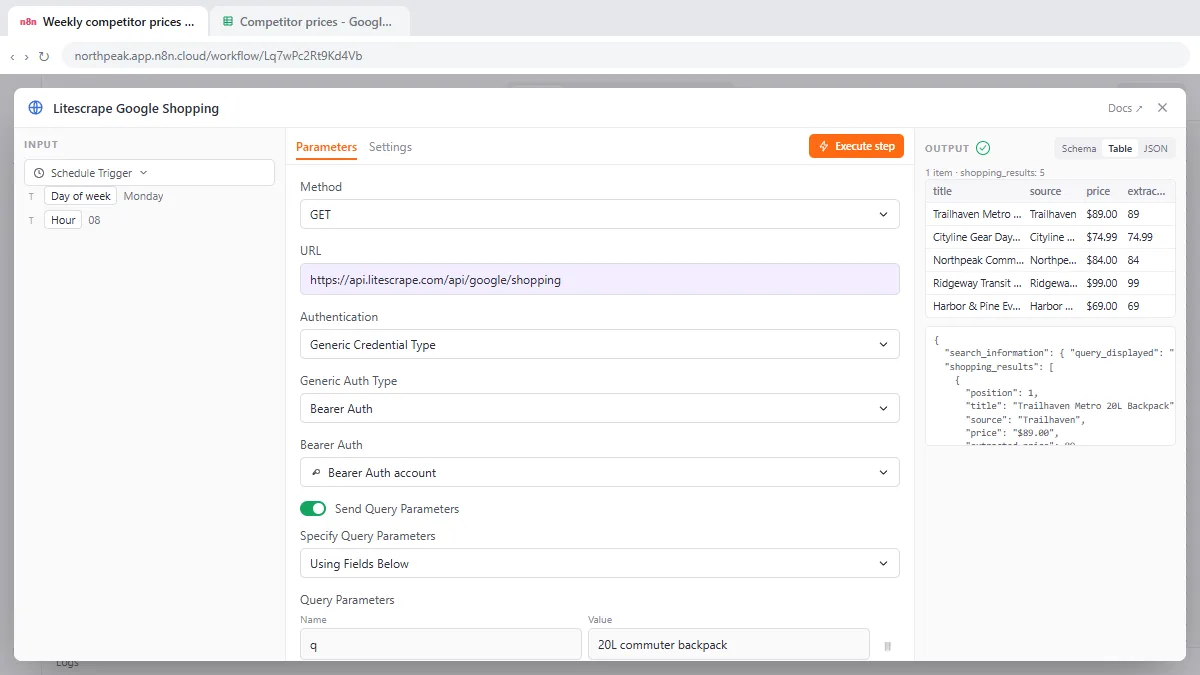Click the query parameter Name field containing q
This screenshot has width=1200, height=675.
pos(441,645)
